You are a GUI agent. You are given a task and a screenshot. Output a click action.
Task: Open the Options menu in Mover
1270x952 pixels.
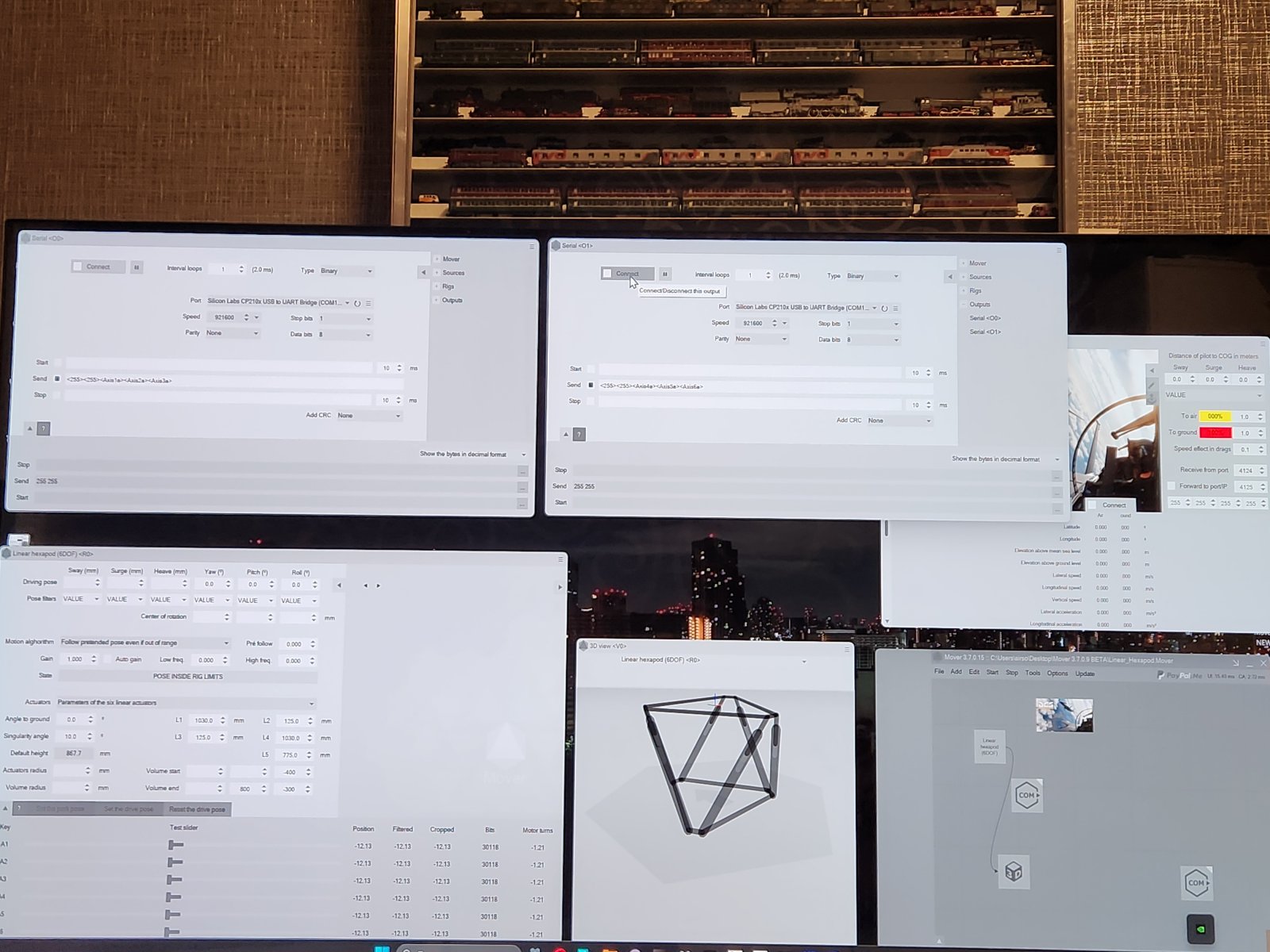click(x=1057, y=674)
